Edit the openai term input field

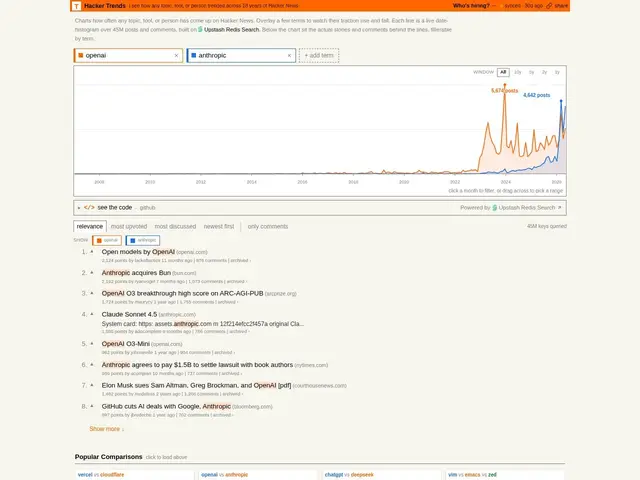pyautogui.click(x=129, y=56)
